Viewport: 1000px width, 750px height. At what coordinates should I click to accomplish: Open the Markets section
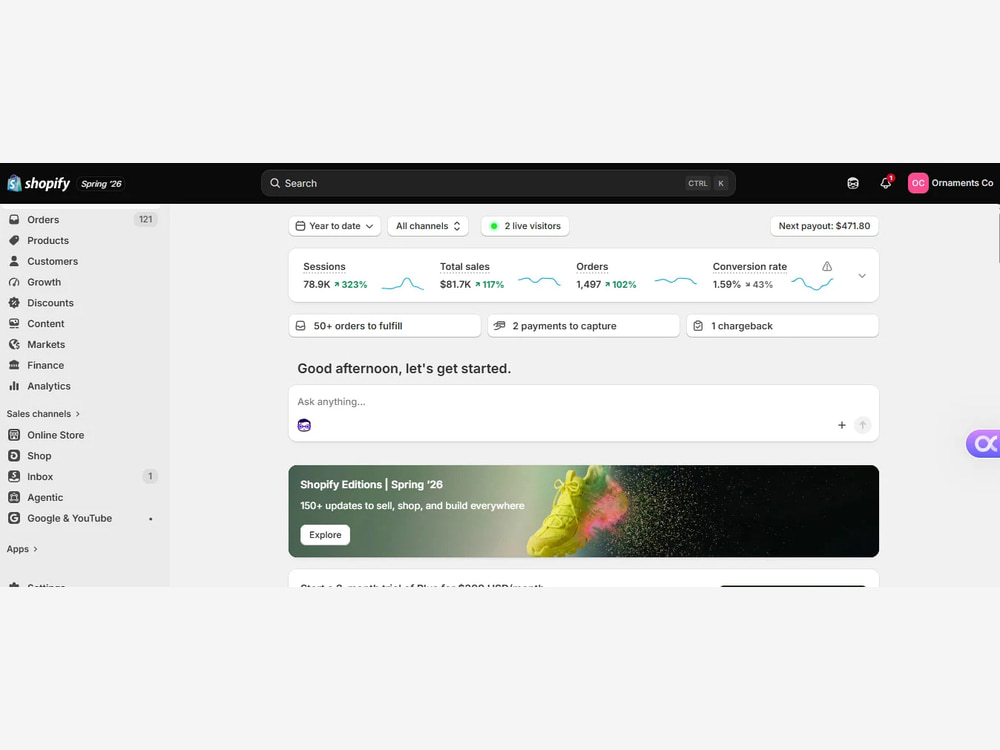pos(46,344)
